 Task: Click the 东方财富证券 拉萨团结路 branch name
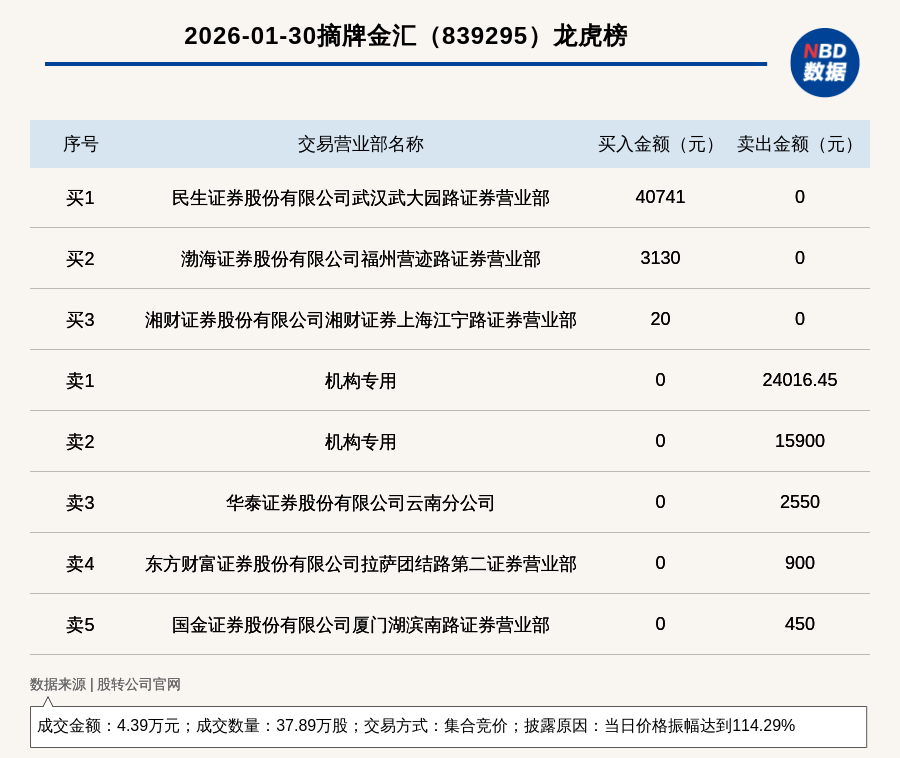coord(360,564)
